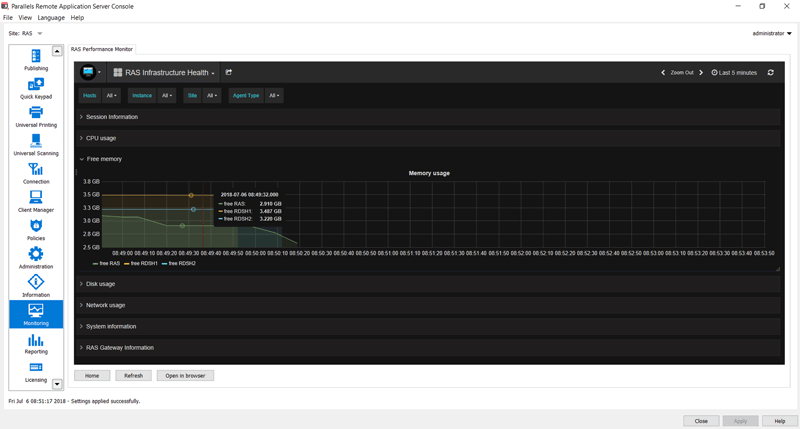Click the Memory usage panel title
Image resolution: width=800 pixels, height=429 pixels.
429,173
